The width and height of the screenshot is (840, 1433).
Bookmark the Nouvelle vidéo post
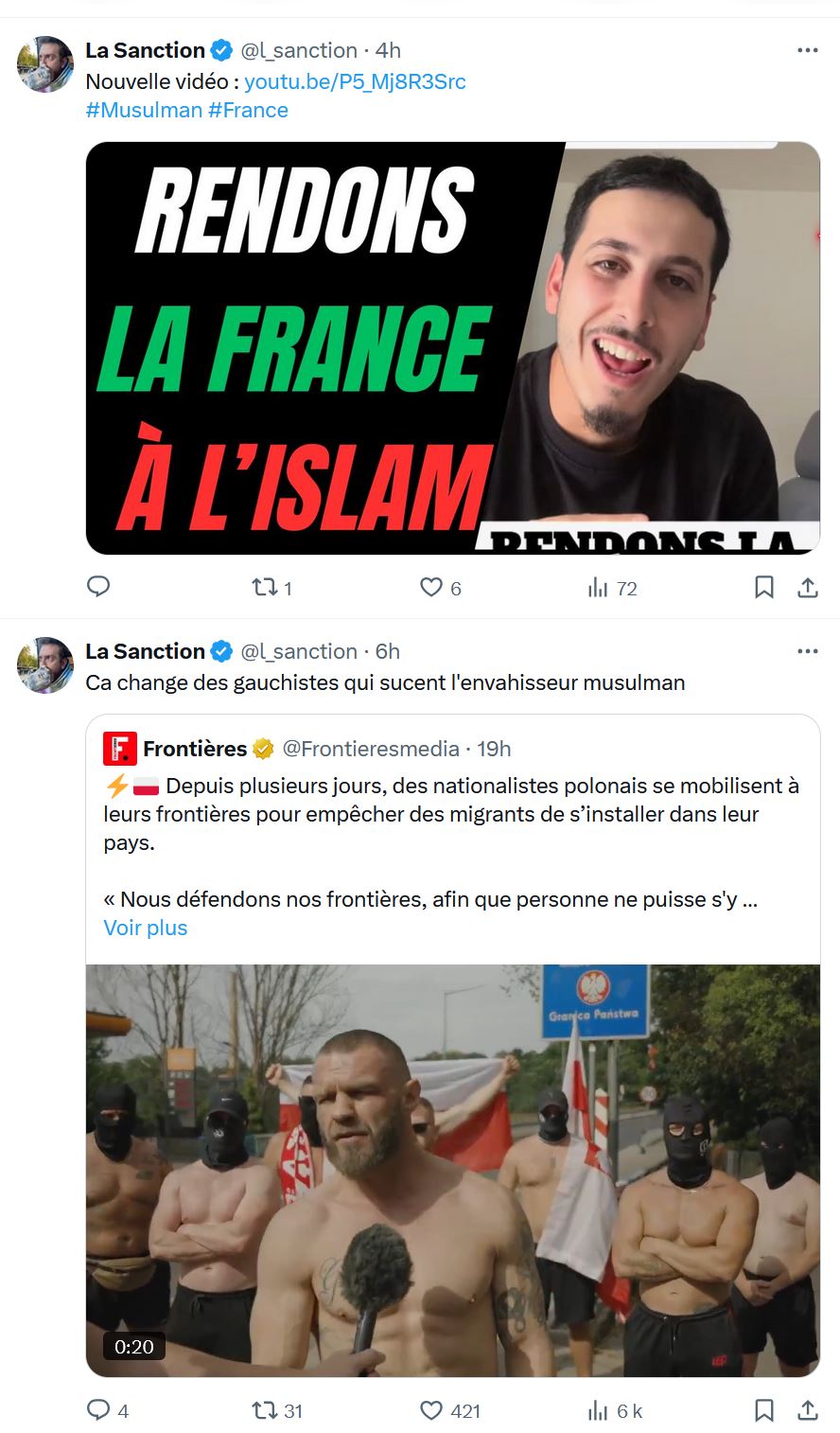(x=764, y=588)
